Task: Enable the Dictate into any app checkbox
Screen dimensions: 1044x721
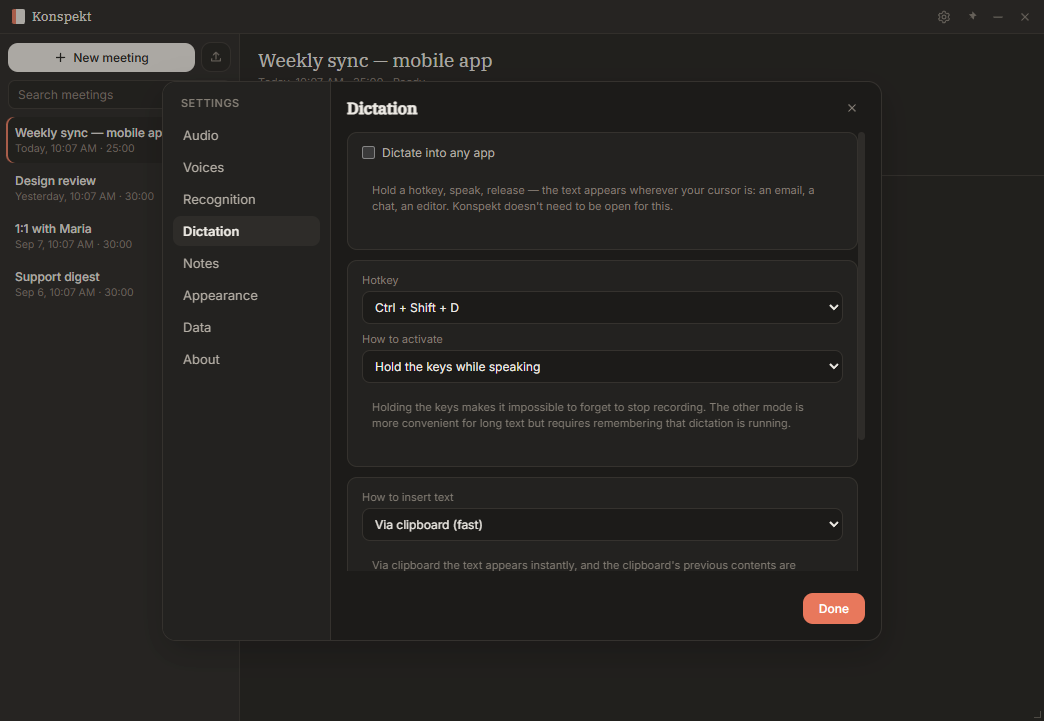Action: [x=368, y=152]
